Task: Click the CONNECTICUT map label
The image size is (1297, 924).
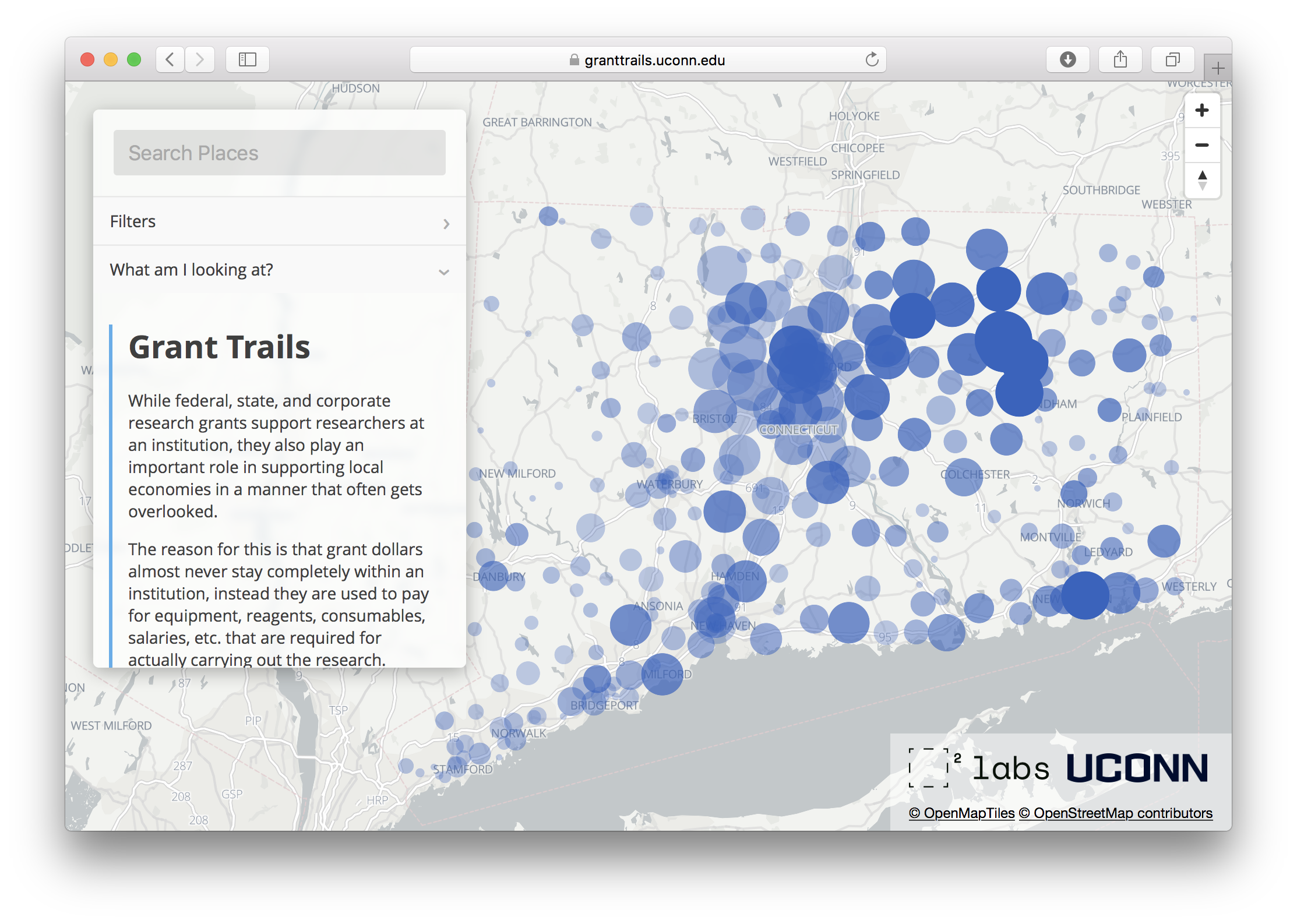Action: tap(798, 429)
